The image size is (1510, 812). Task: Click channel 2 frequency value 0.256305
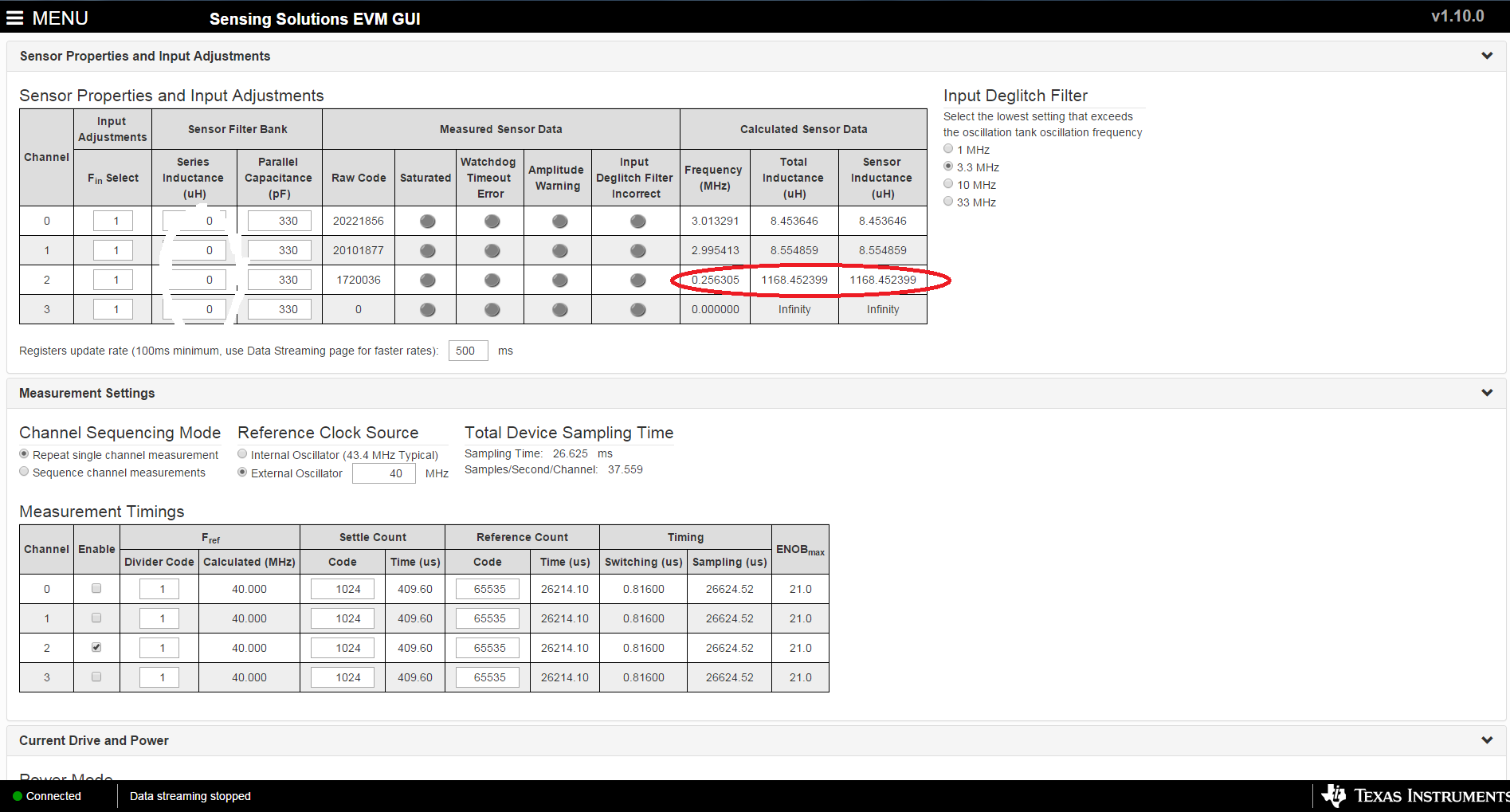716,280
